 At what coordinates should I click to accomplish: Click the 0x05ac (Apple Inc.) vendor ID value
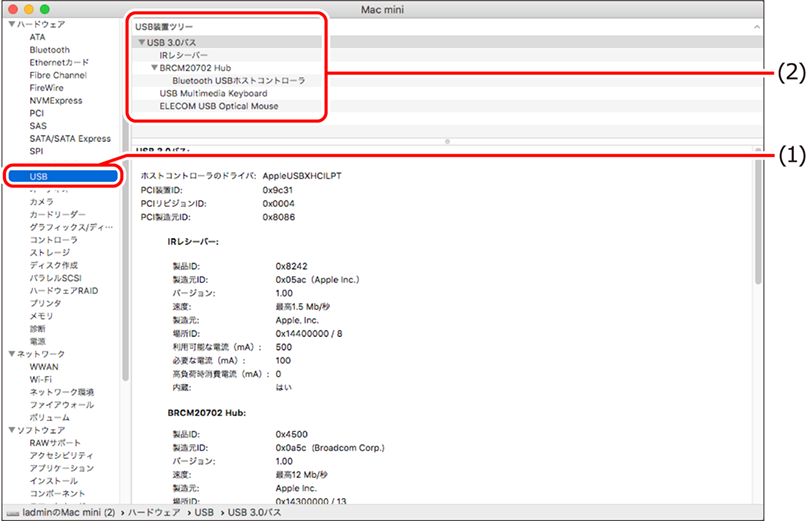point(317,280)
